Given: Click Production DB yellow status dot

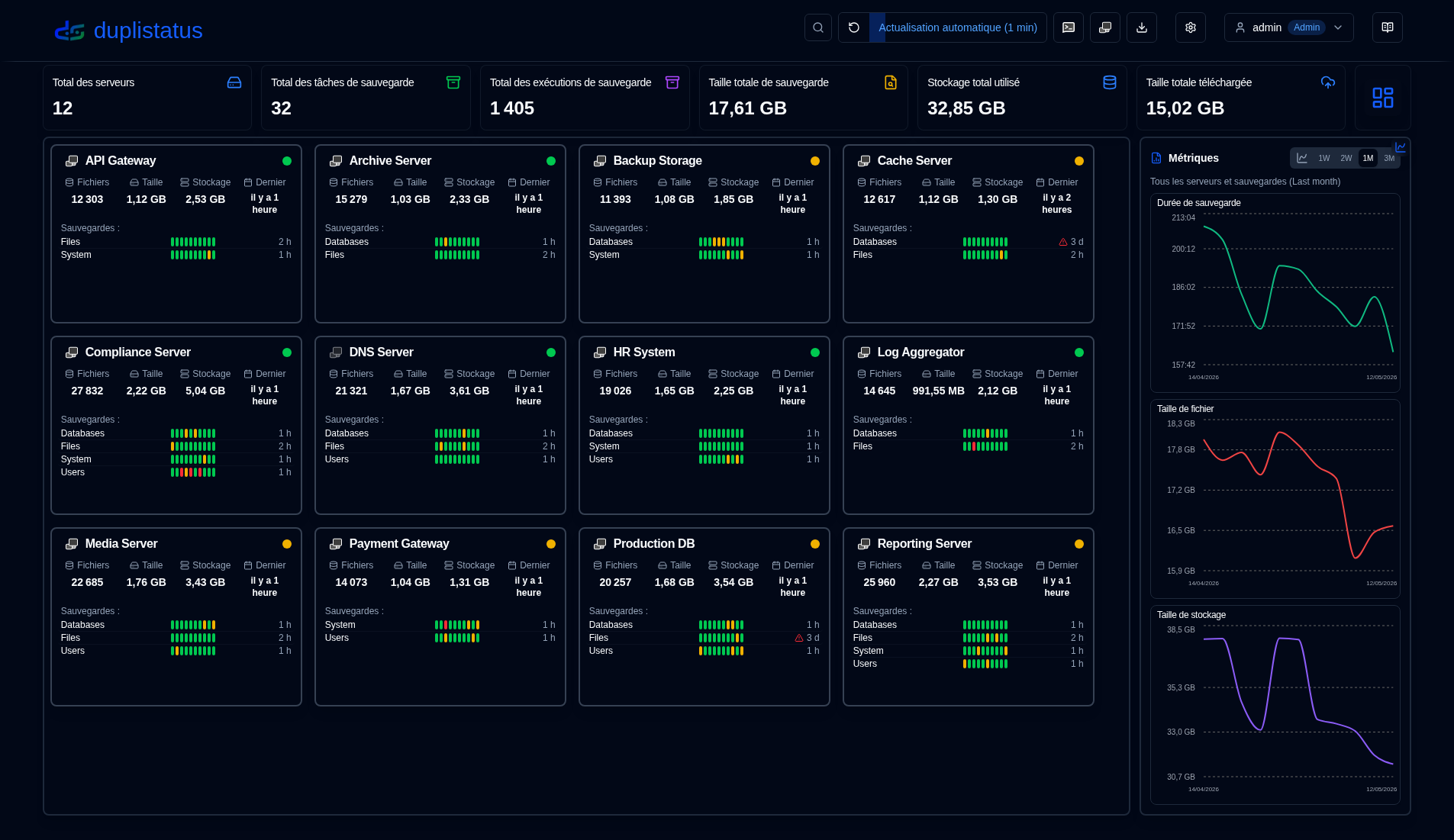Looking at the screenshot, I should coord(815,544).
